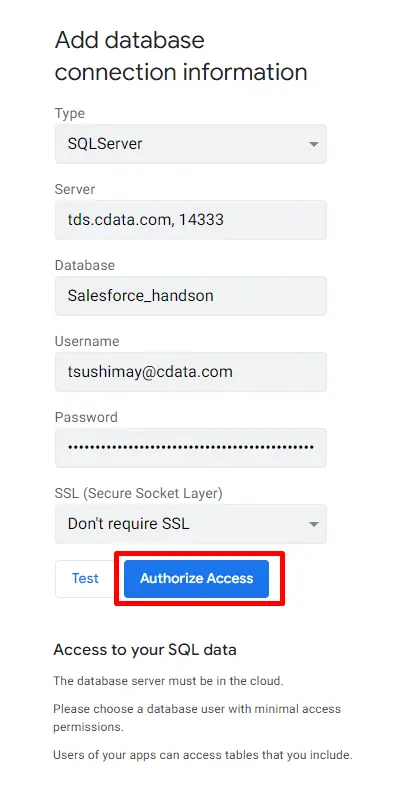
Task: Open the Type dropdown showing SQLServer
Action: pyautogui.click(x=190, y=144)
